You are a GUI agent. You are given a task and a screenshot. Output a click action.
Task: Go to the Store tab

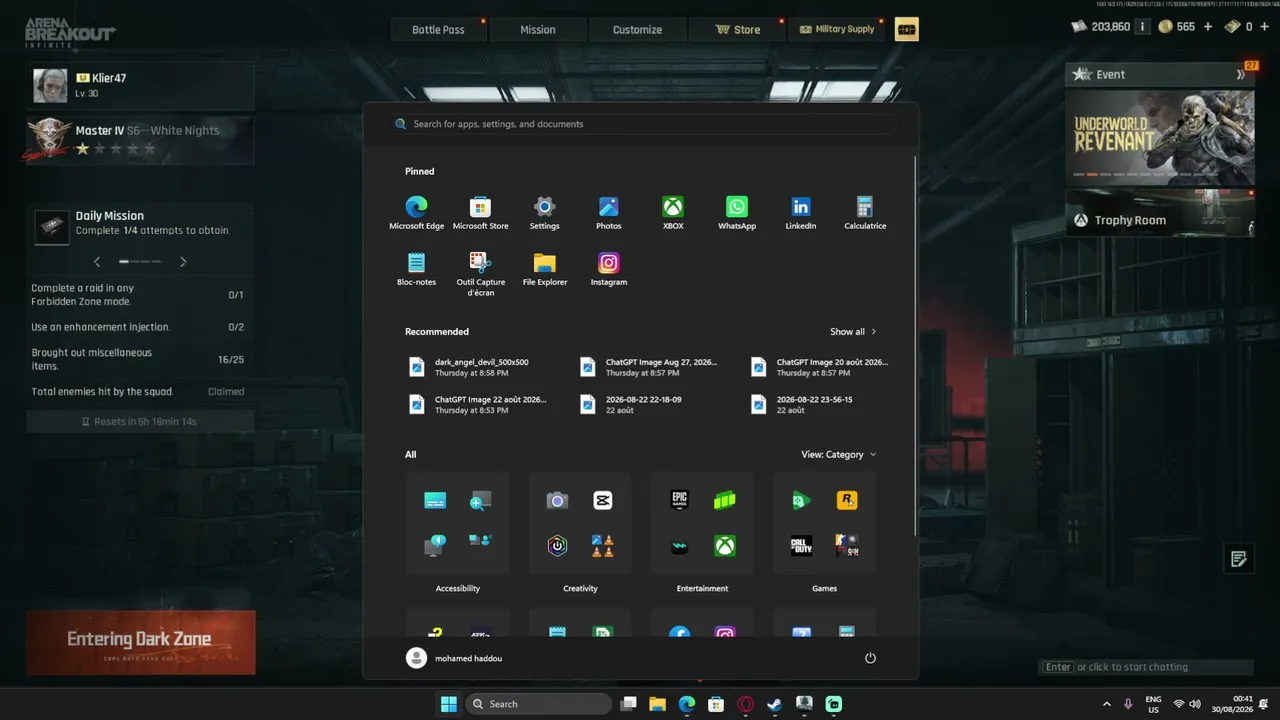737,29
